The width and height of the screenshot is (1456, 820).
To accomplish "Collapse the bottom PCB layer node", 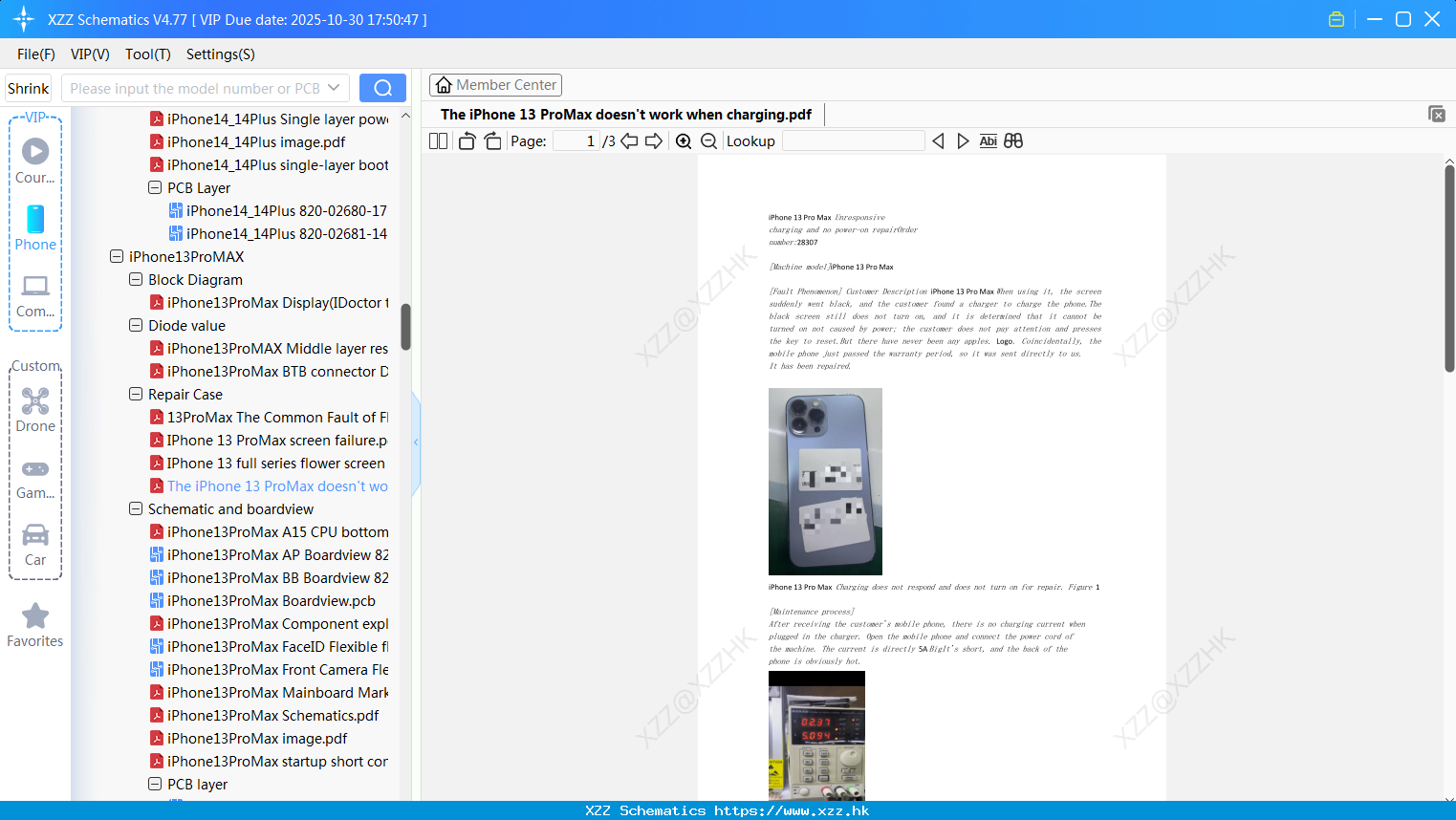I will pos(155,784).
